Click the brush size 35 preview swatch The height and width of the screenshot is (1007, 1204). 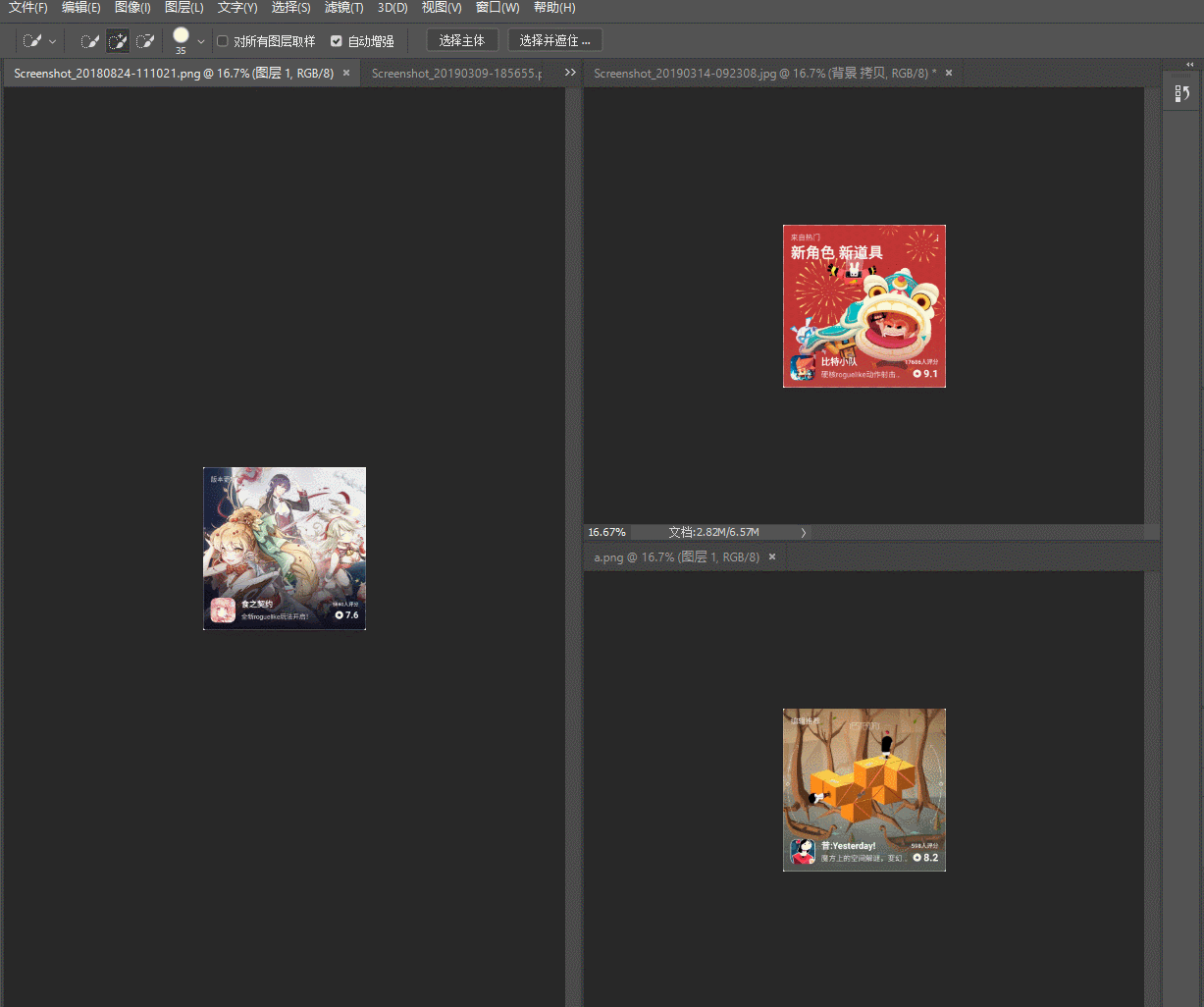pos(181,36)
